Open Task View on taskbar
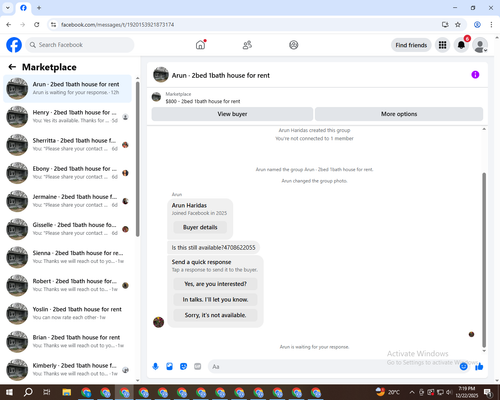Screen dimensions: 500x400 [x=47, y=392]
